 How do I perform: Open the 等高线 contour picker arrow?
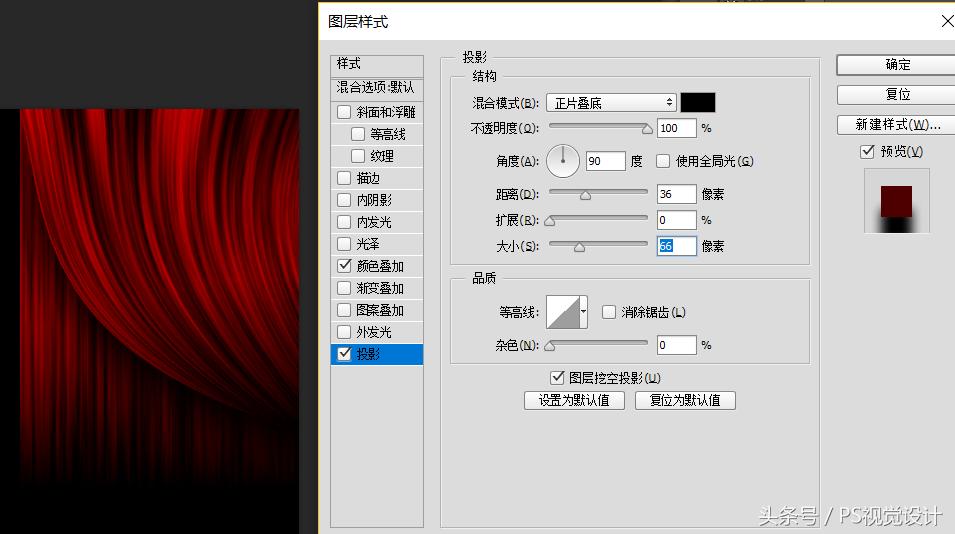(583, 312)
